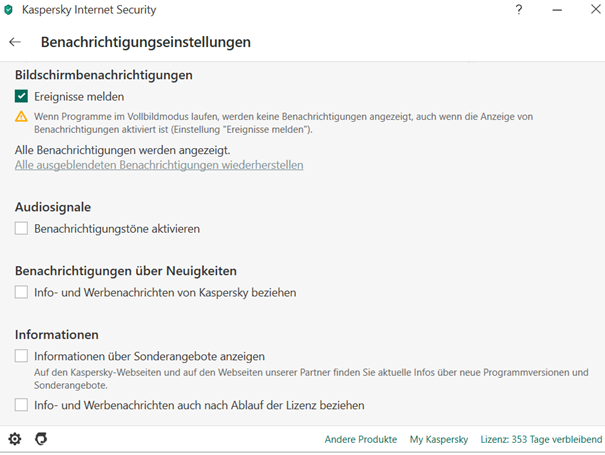Open the settings gear icon

[15, 439]
